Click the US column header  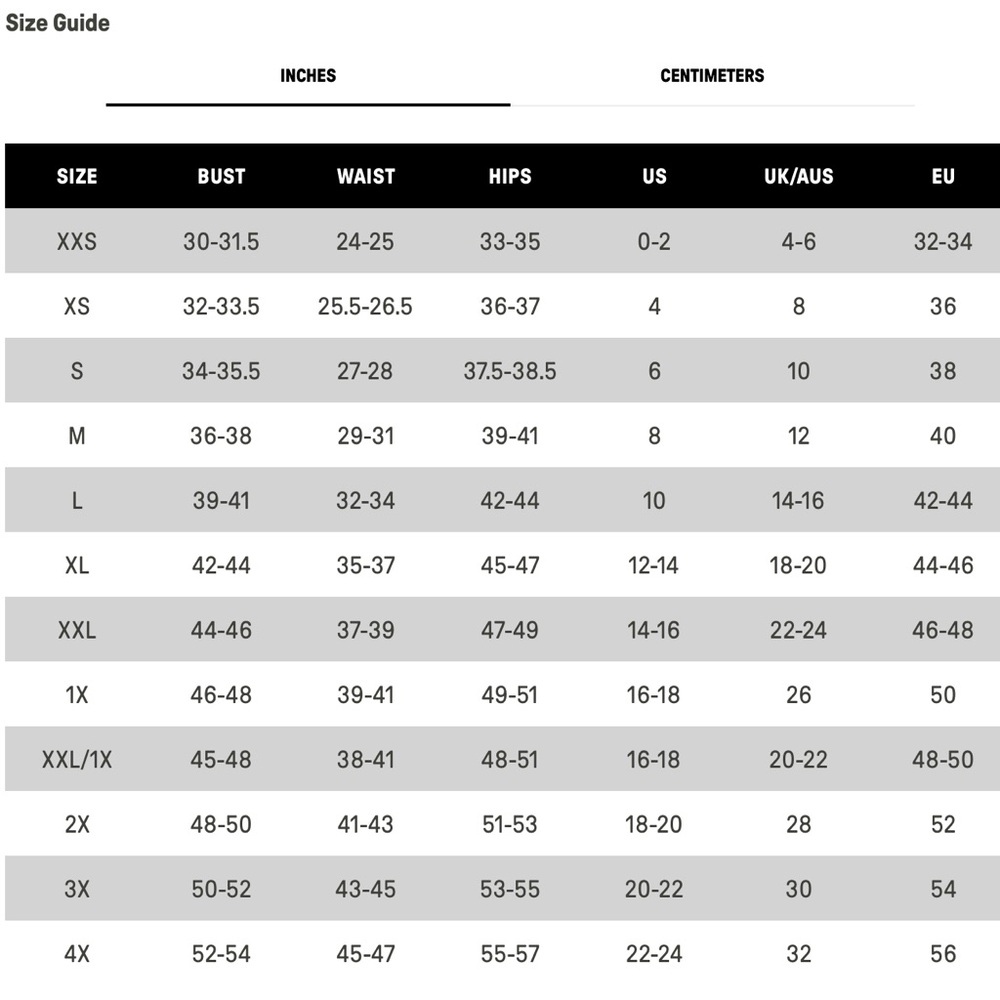point(654,177)
